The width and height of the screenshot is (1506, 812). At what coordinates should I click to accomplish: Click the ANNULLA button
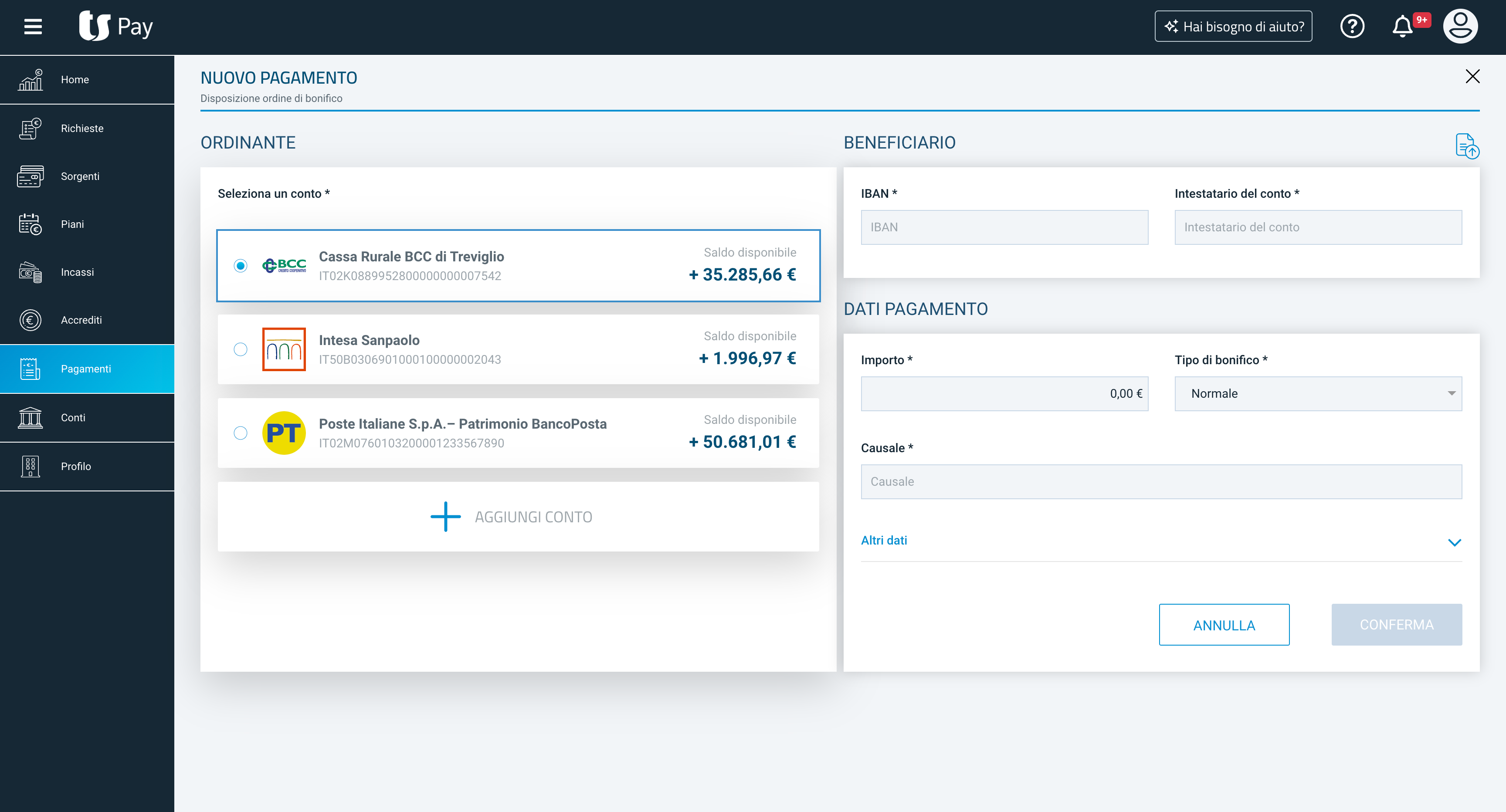point(1224,625)
